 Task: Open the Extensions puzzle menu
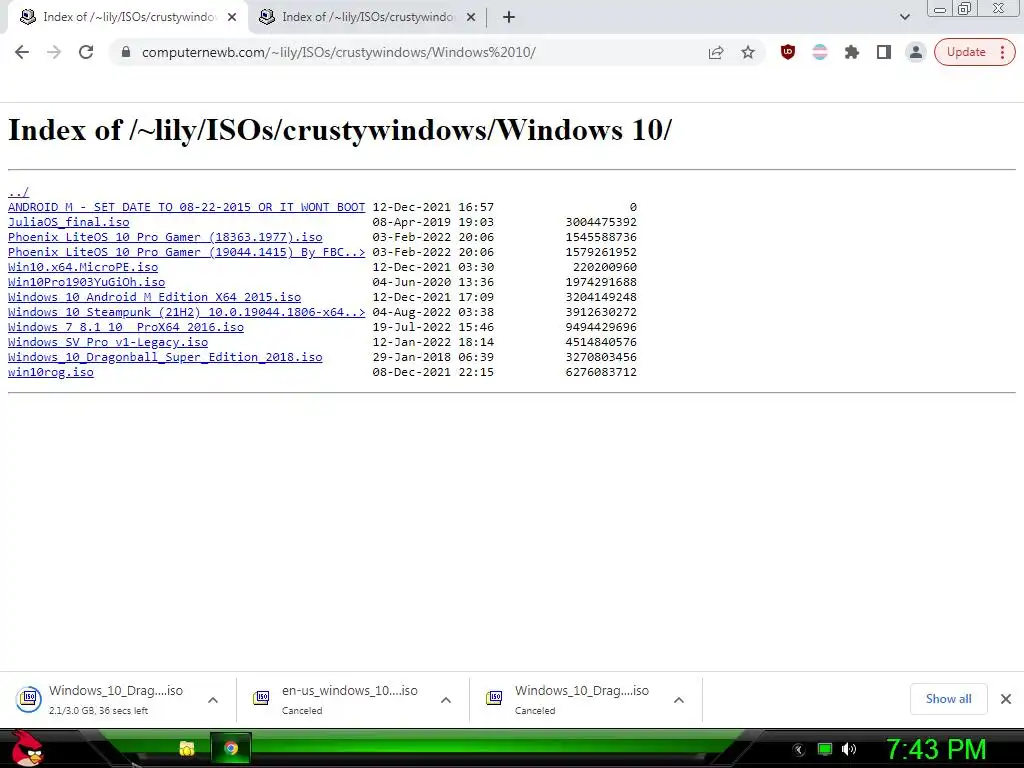852,52
